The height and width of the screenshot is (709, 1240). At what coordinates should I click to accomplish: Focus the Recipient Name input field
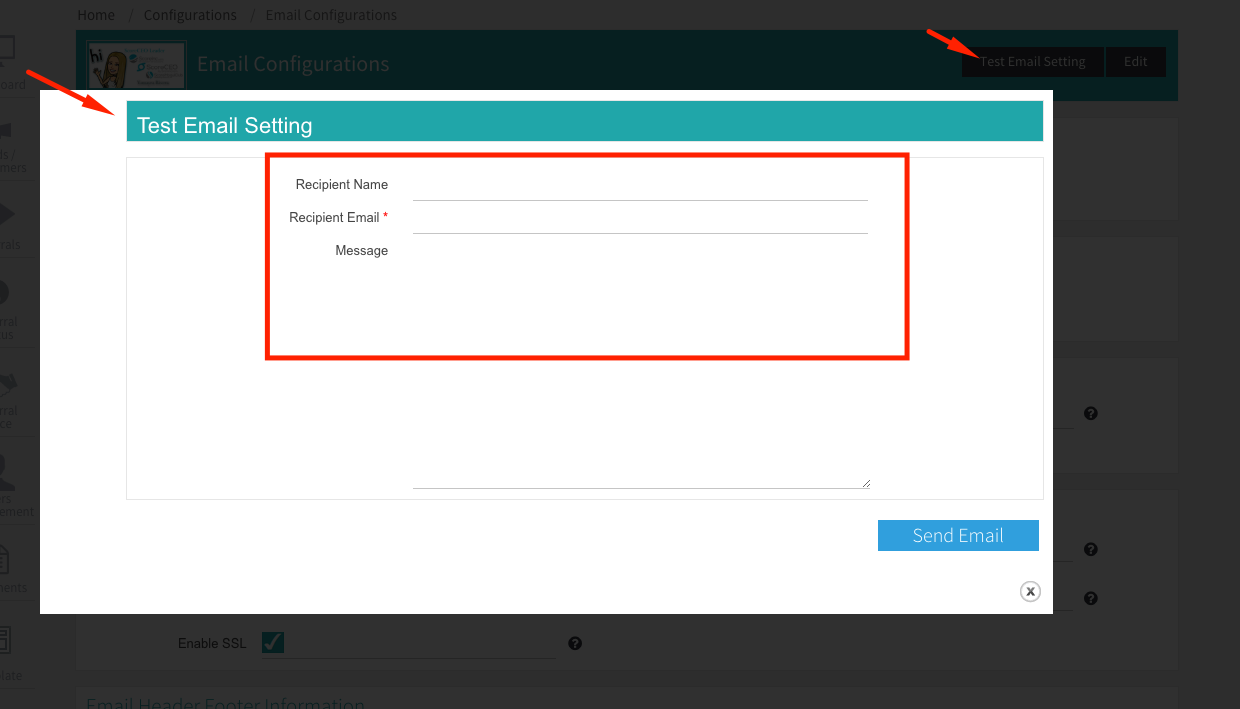tap(640, 185)
